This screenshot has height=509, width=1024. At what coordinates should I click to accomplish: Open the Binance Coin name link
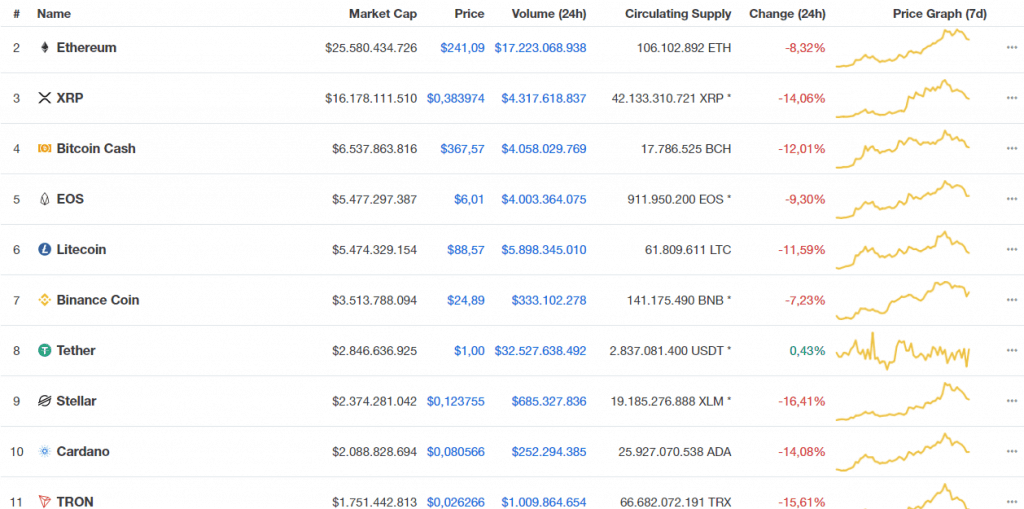pyautogui.click(x=98, y=300)
